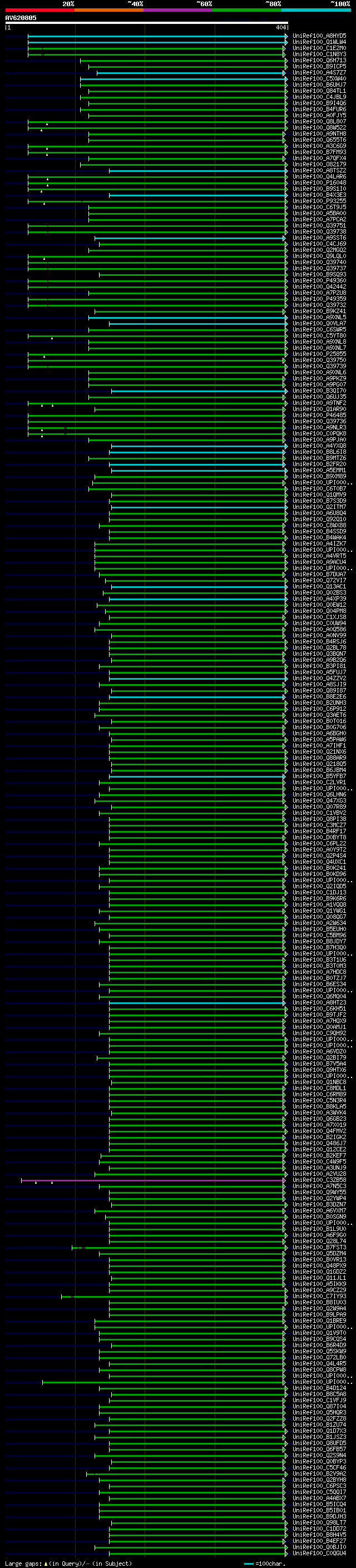The width and height of the screenshot is (356, 1568).
Task: Click UniRef100_Q4FMV2 label
Action: tap(319, 1131)
